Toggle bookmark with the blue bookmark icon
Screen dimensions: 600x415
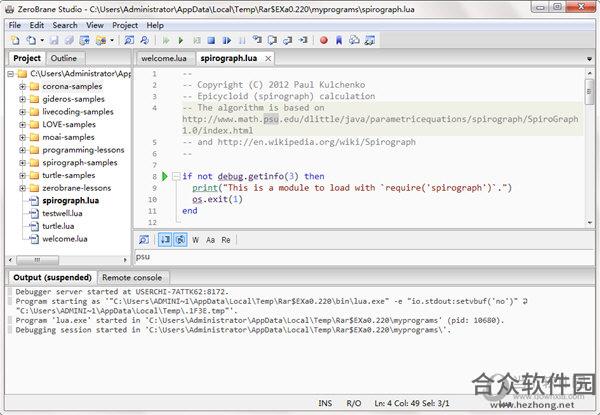[x=339, y=40]
